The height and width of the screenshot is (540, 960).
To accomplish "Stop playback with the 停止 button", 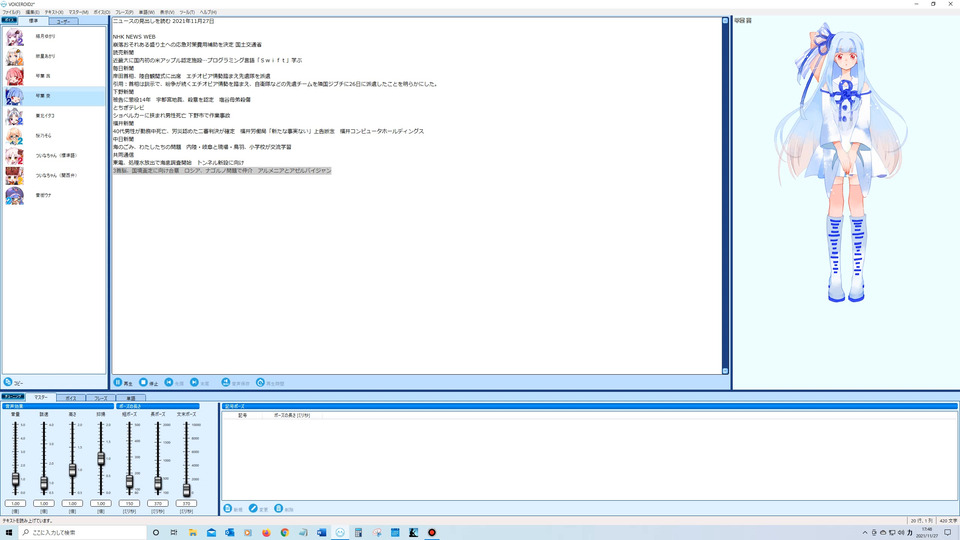I will tap(149, 383).
